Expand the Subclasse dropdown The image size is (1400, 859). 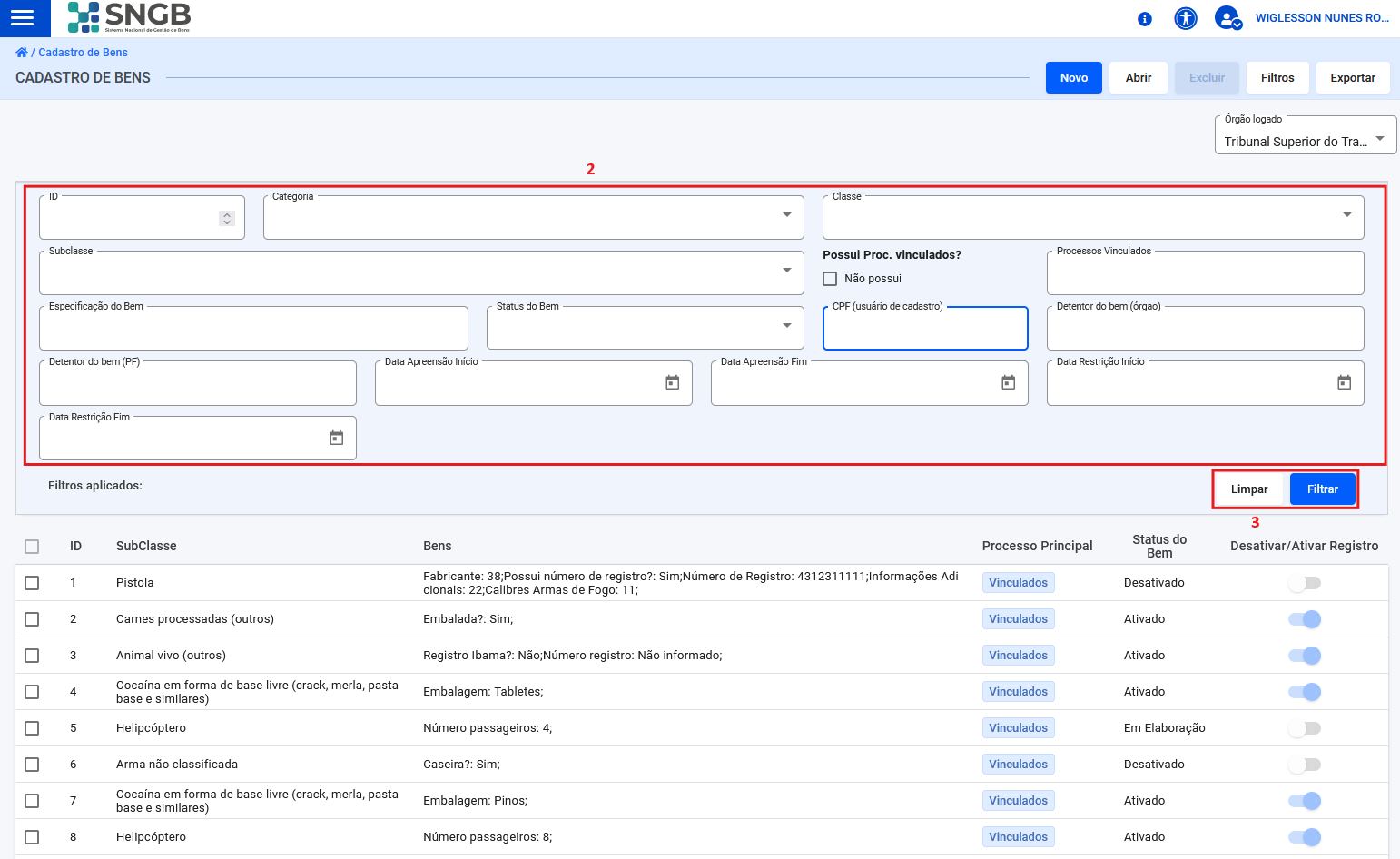[x=421, y=272]
